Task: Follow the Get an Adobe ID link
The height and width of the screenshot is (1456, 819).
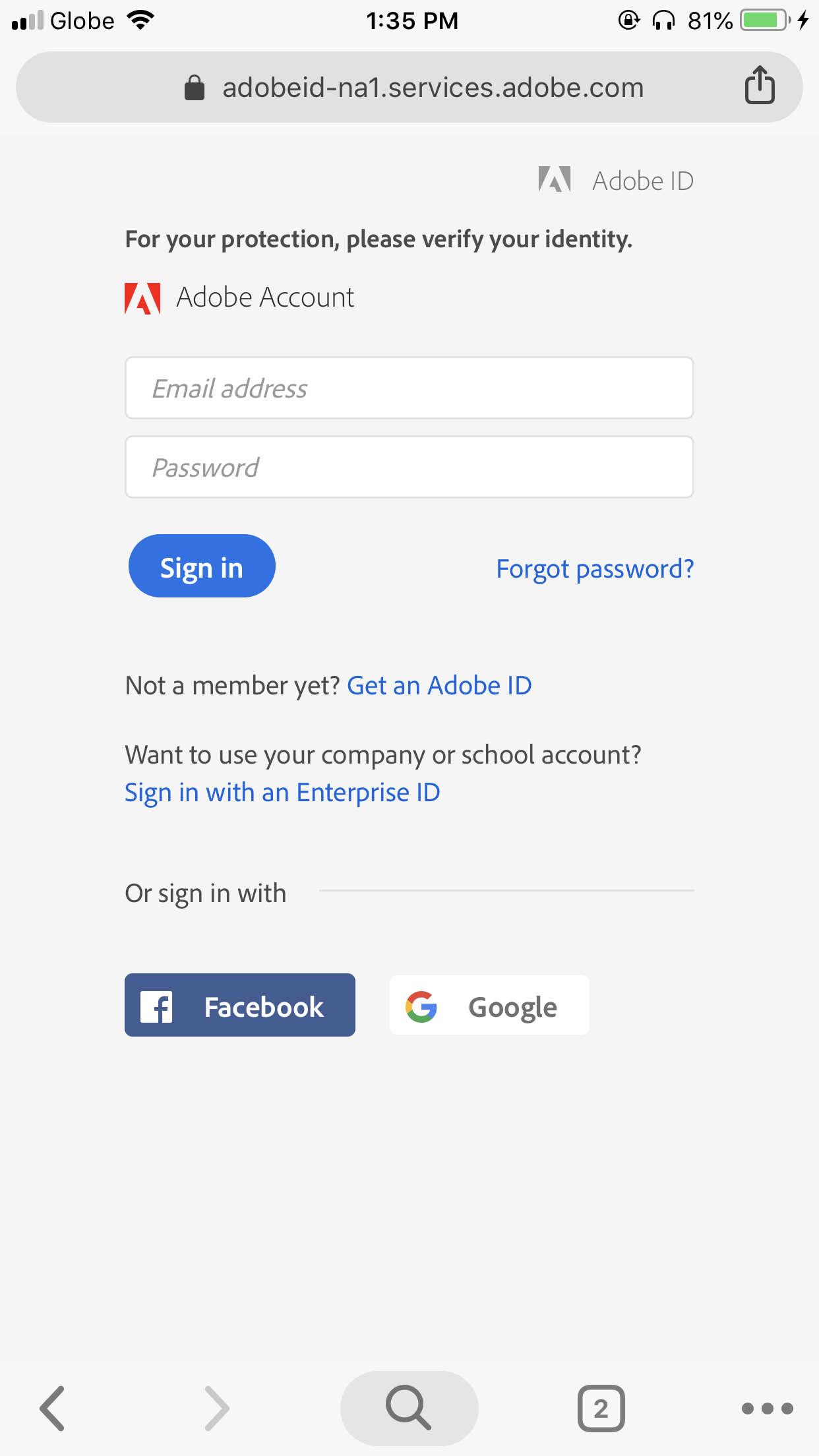Action: coord(439,686)
